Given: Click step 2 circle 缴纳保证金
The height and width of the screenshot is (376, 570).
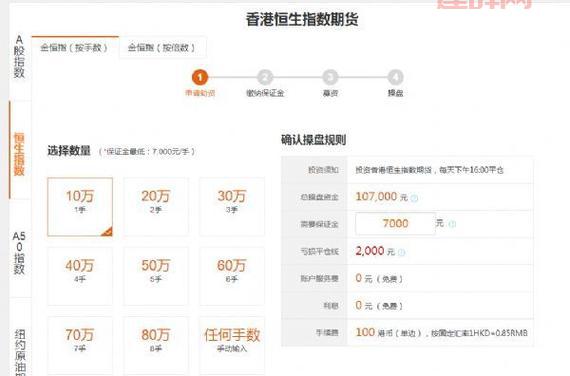Looking at the screenshot, I should pyautogui.click(x=265, y=77).
